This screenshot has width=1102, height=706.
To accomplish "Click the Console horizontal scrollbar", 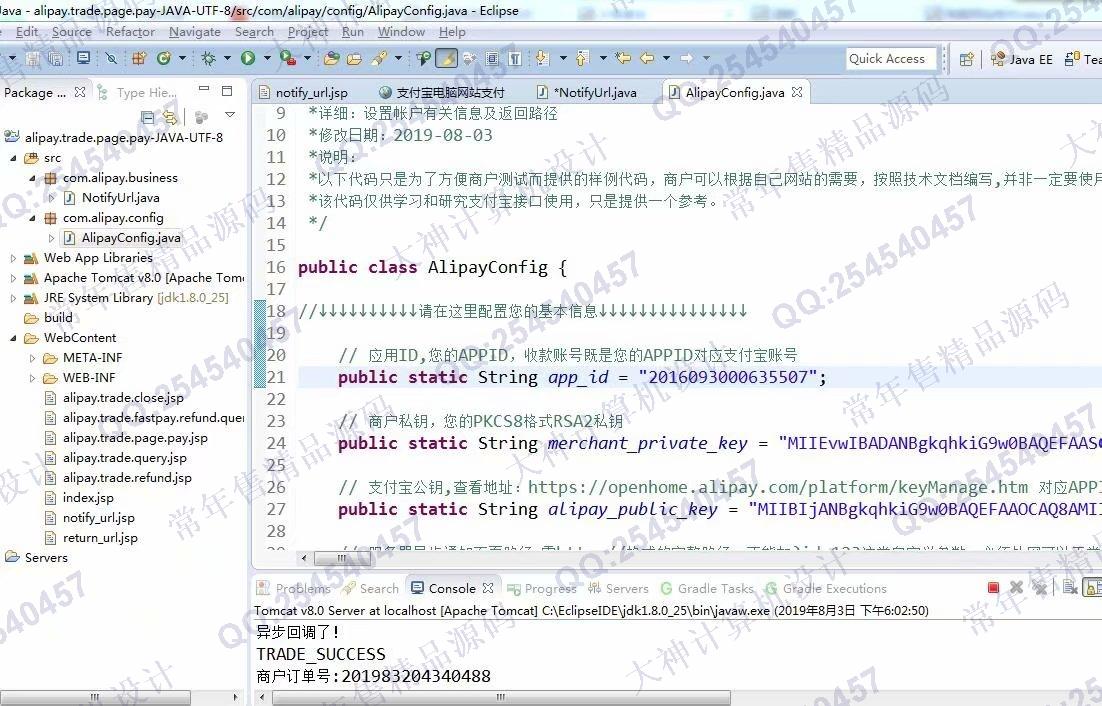I will click(x=500, y=698).
